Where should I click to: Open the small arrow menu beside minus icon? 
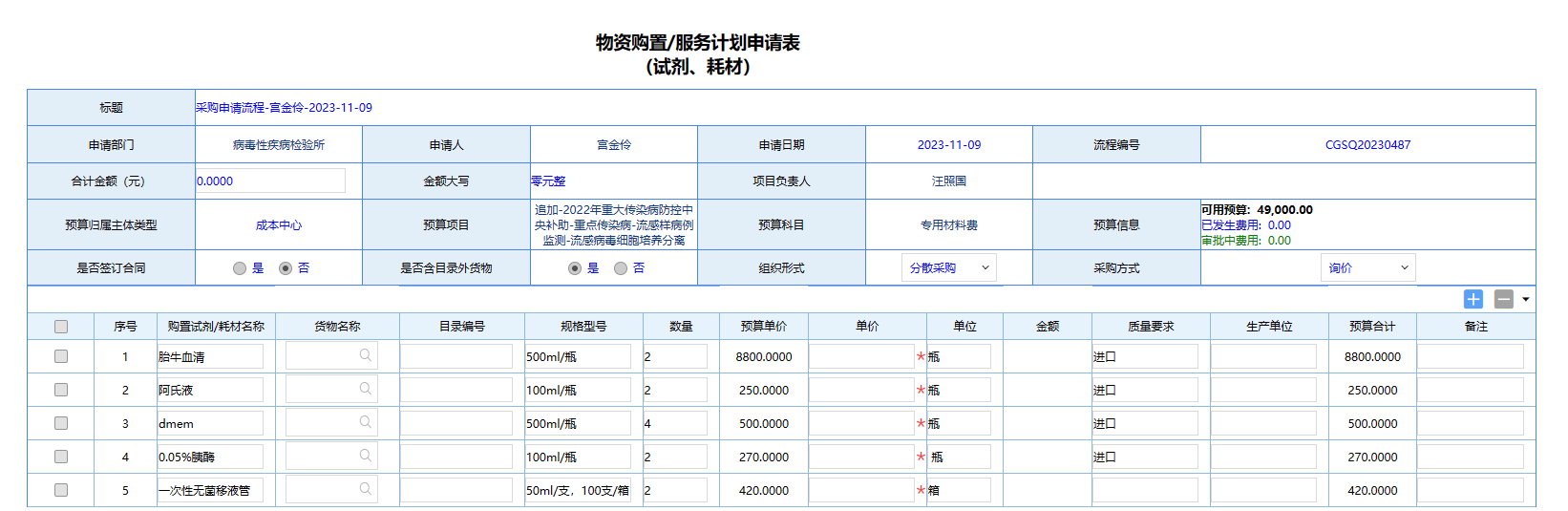pos(1525,300)
